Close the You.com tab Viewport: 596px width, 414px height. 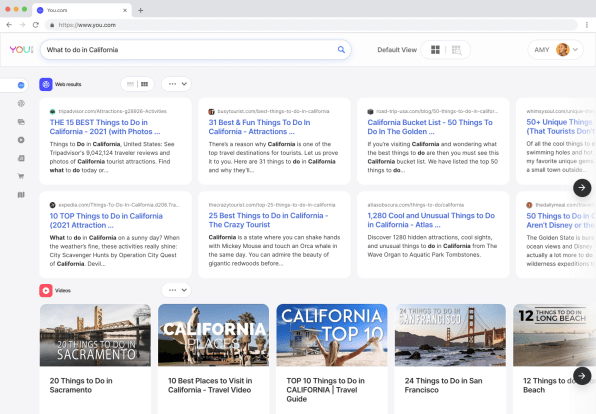125,10
